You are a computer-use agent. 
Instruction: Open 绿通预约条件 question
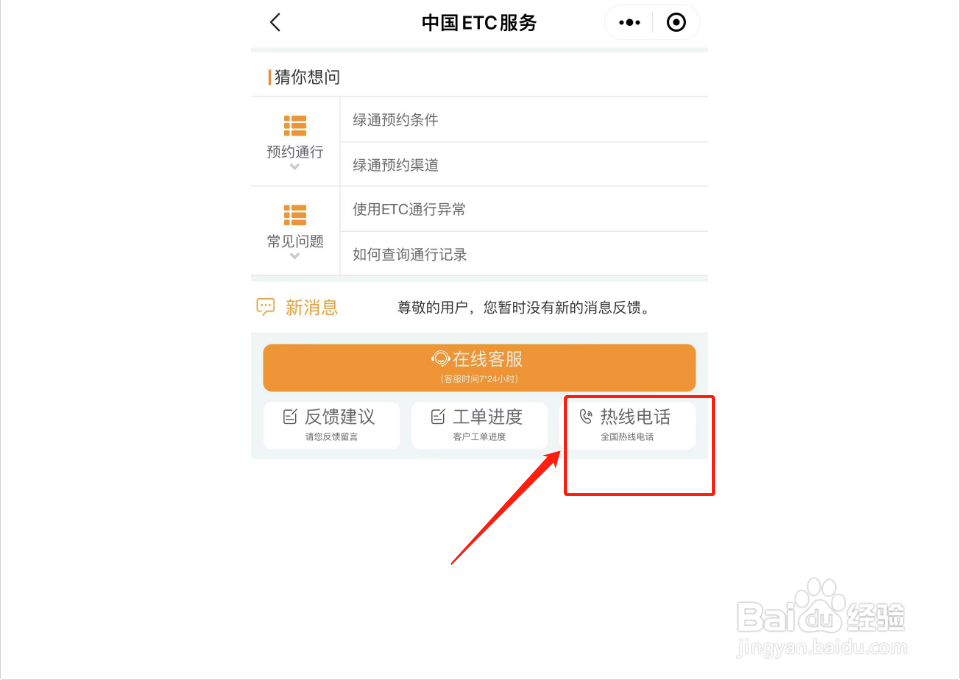point(524,120)
